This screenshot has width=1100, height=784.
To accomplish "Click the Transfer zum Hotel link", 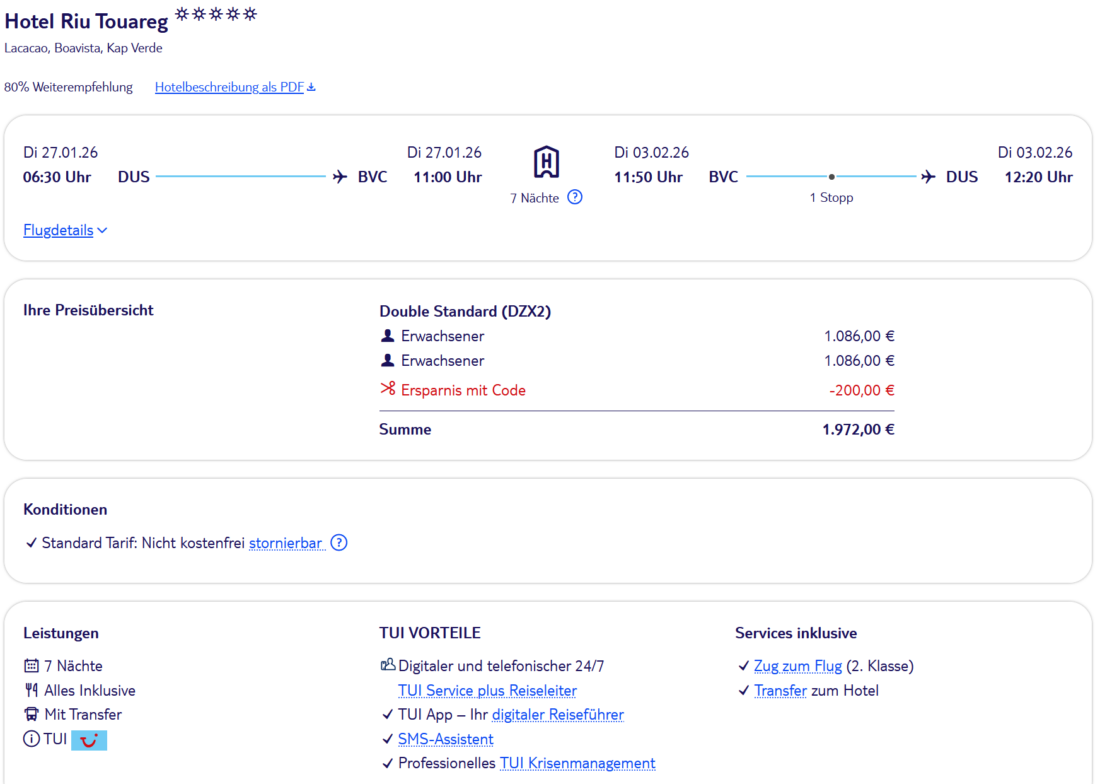I will (780, 690).
